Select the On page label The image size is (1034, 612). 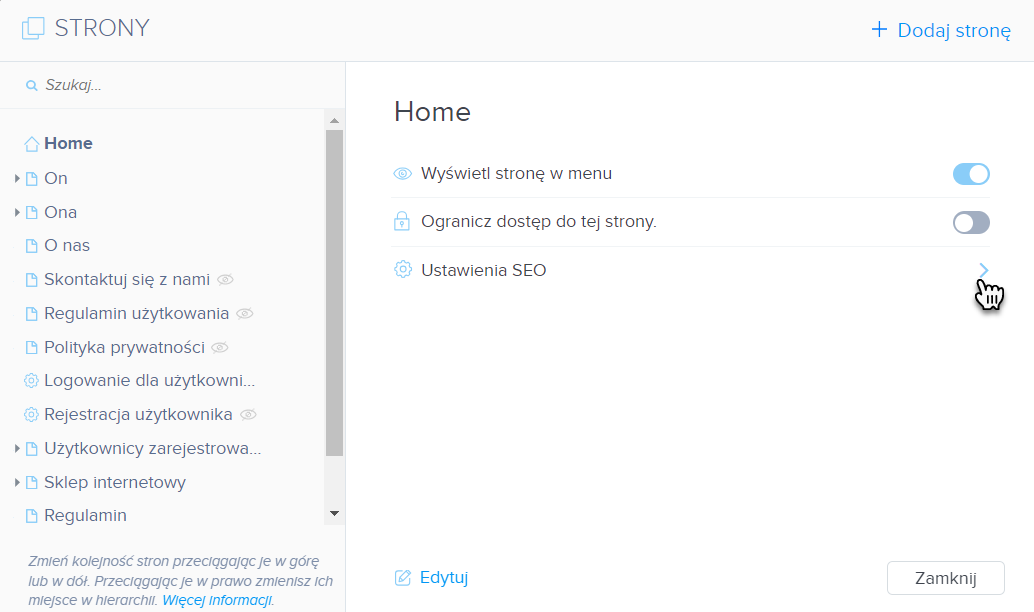(x=55, y=179)
